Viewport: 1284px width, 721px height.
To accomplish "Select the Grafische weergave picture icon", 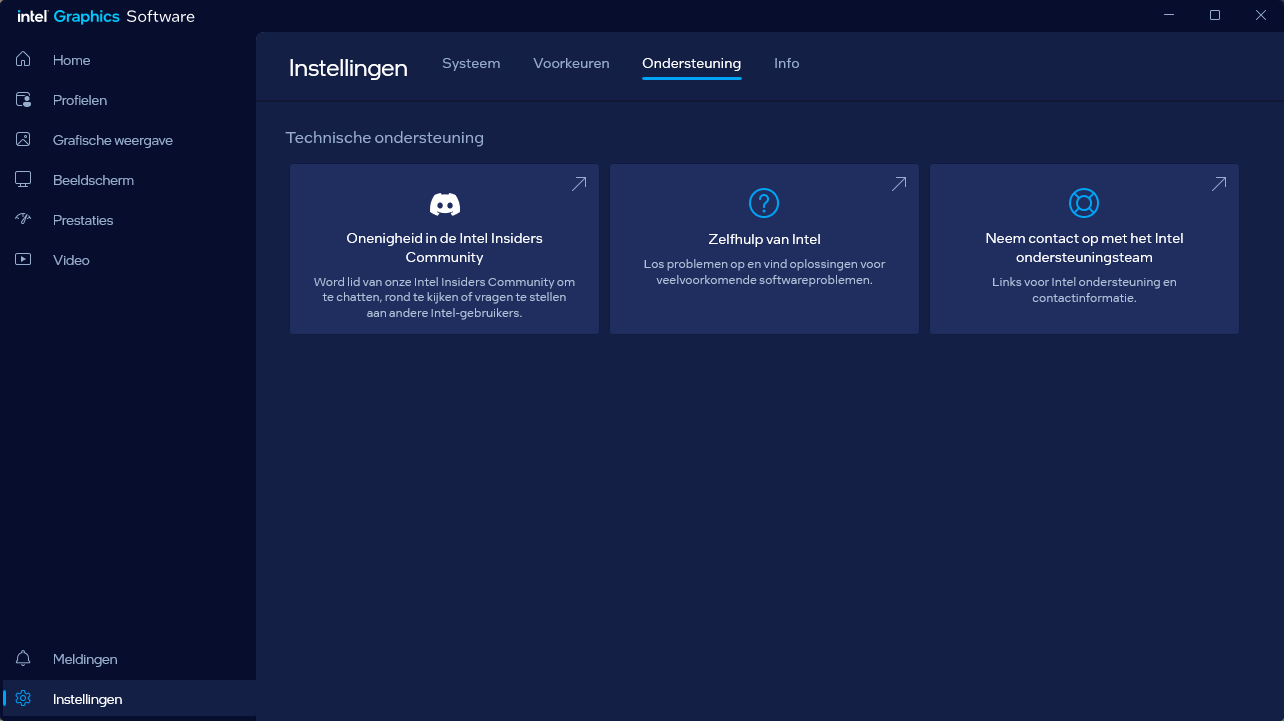I will click(x=23, y=140).
